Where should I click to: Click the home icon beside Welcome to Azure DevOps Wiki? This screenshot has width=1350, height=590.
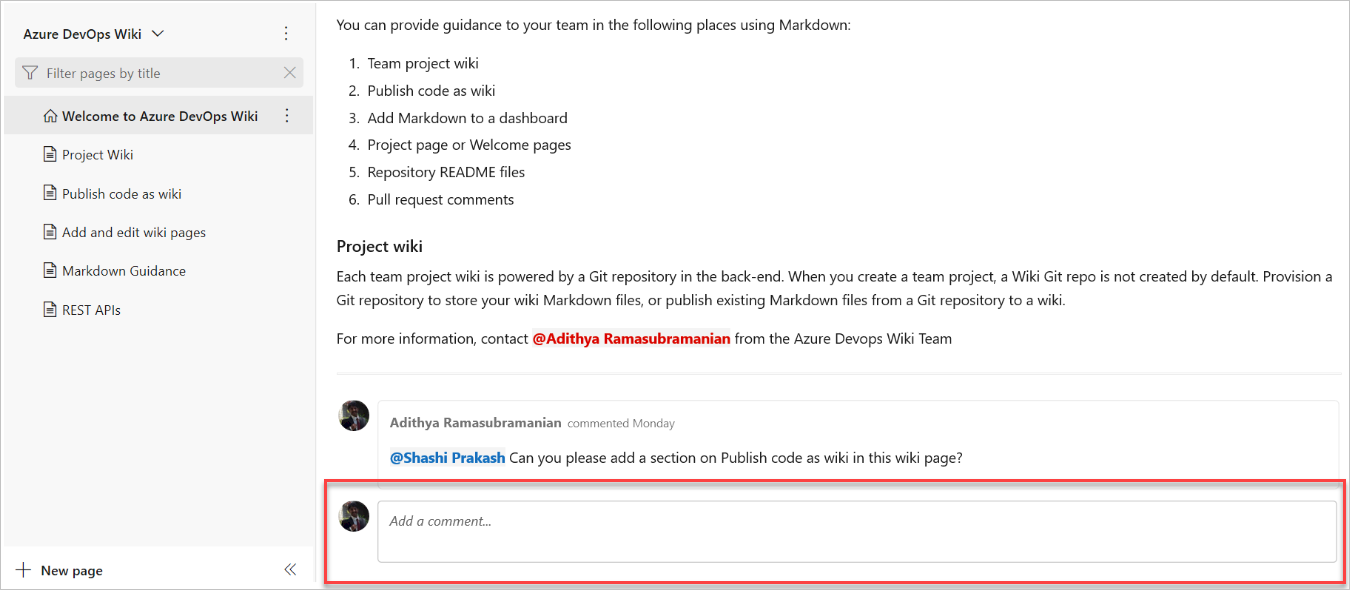click(x=50, y=115)
